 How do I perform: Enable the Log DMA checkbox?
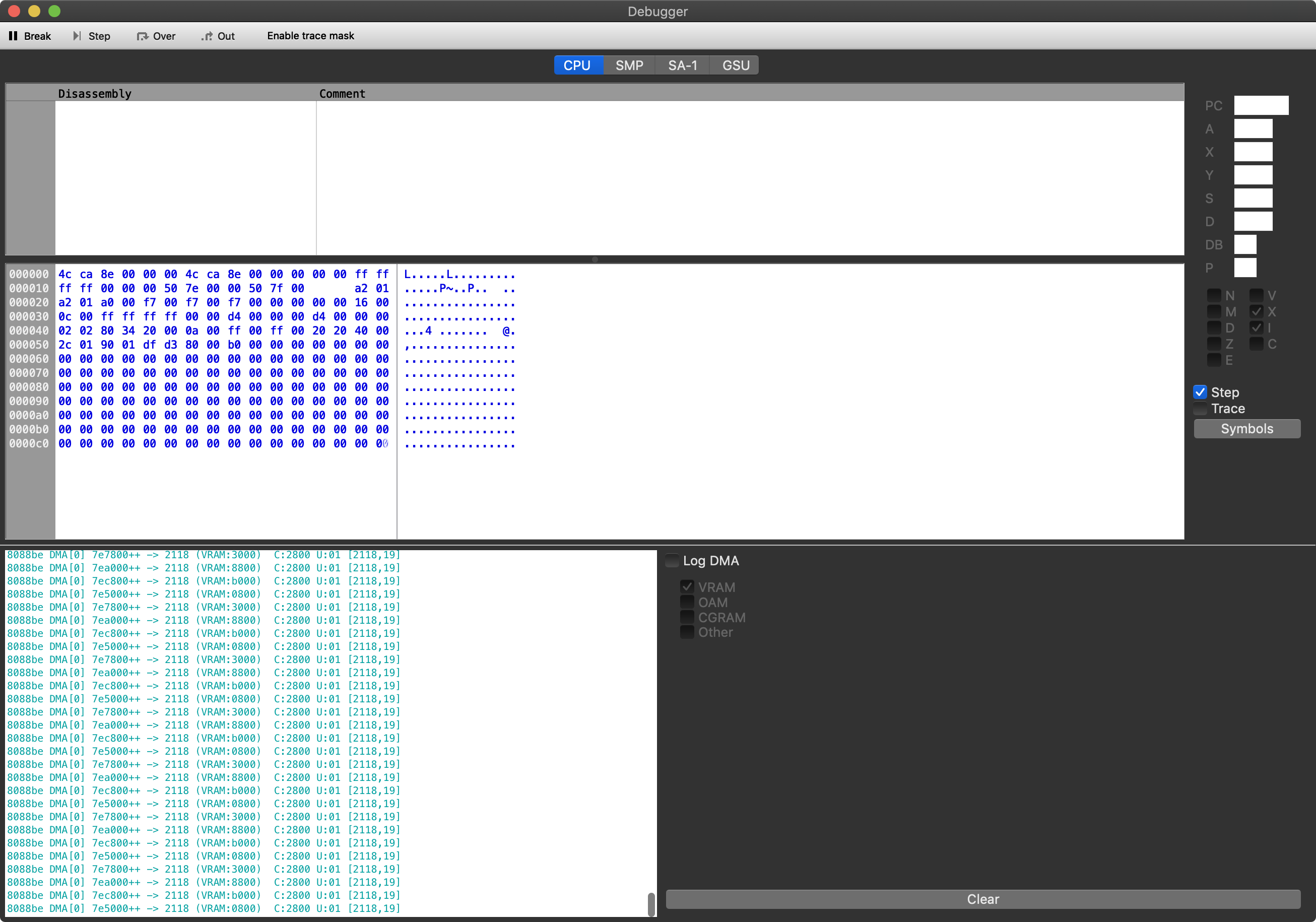672,560
